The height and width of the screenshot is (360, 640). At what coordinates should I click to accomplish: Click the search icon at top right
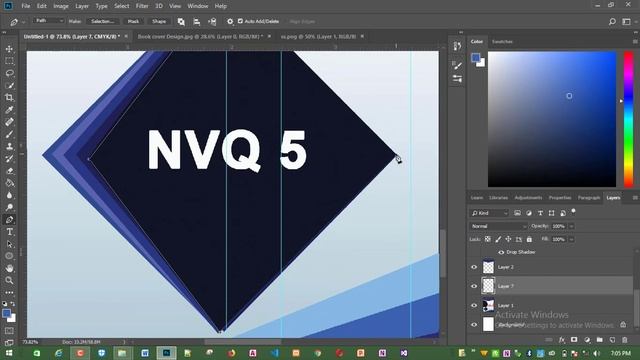point(612,22)
